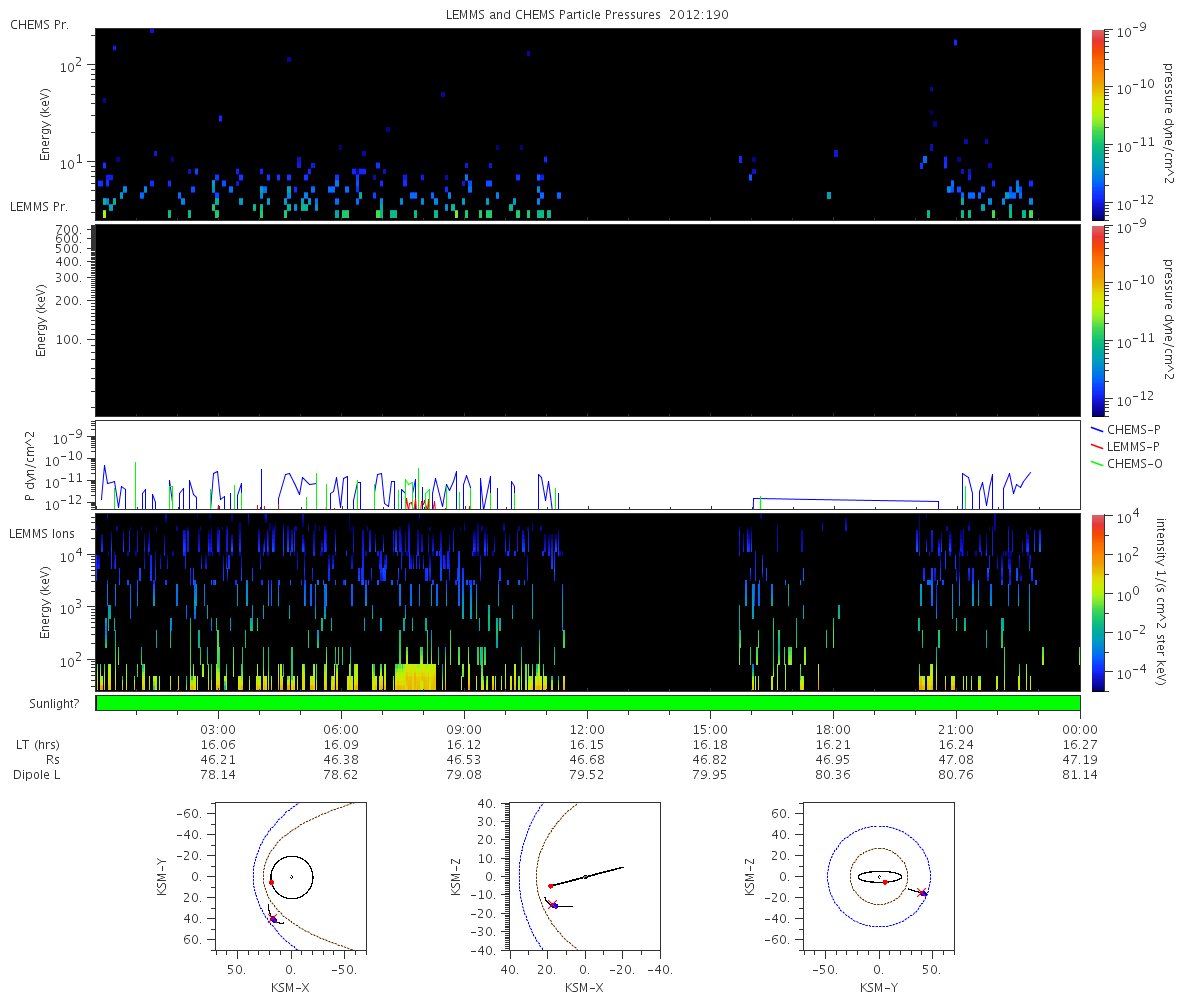Click the LEMMS Ions intensity colorbar

click(x=1097, y=602)
